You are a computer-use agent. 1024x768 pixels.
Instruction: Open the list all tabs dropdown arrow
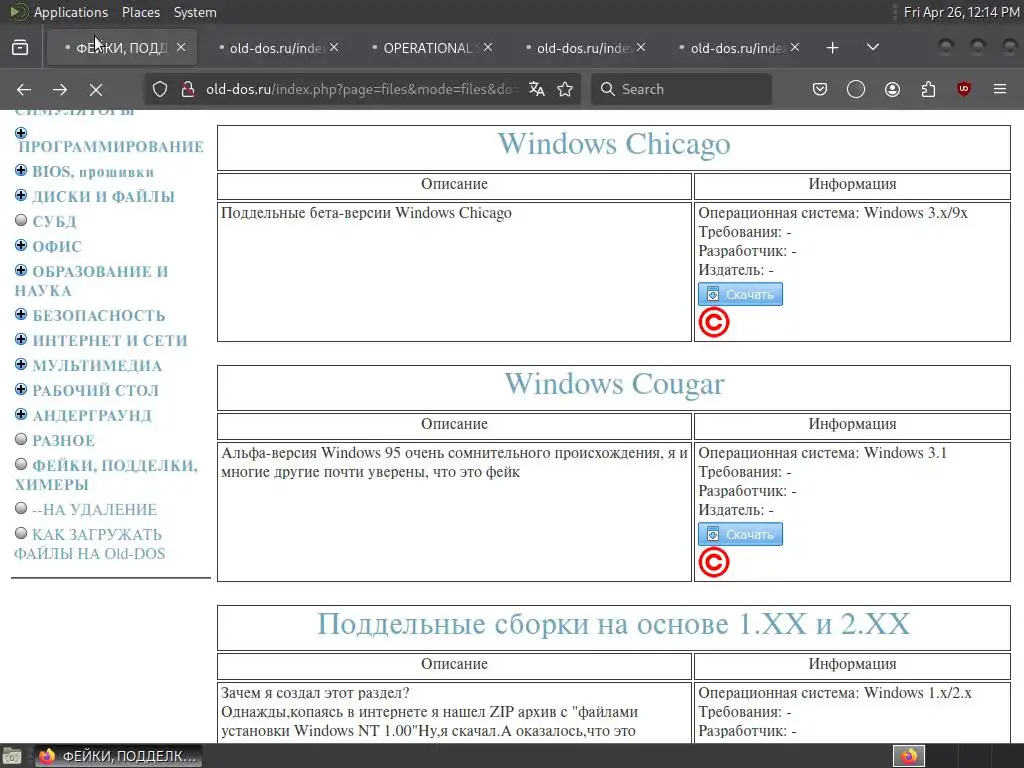[x=872, y=48]
